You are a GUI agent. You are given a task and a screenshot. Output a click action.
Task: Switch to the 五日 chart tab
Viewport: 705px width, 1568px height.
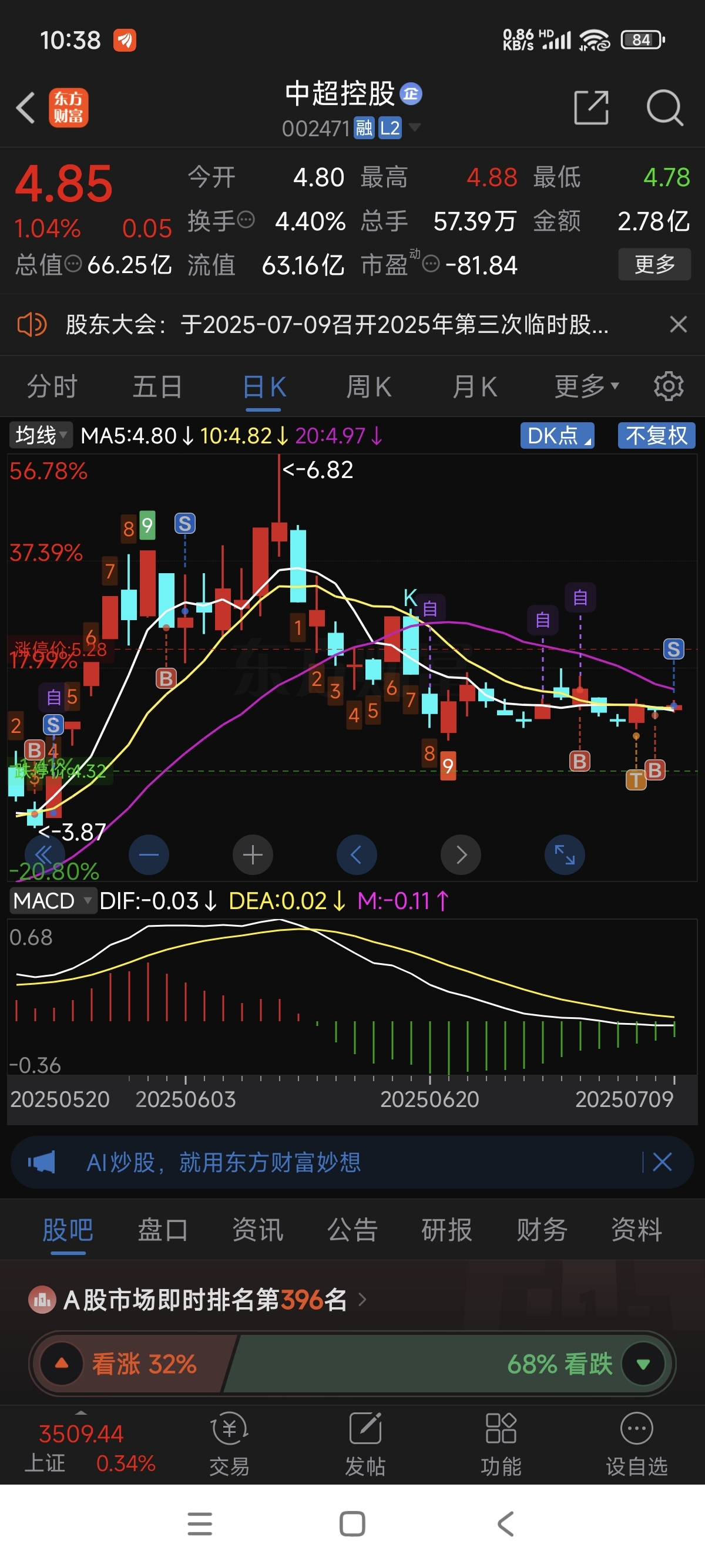coord(157,386)
